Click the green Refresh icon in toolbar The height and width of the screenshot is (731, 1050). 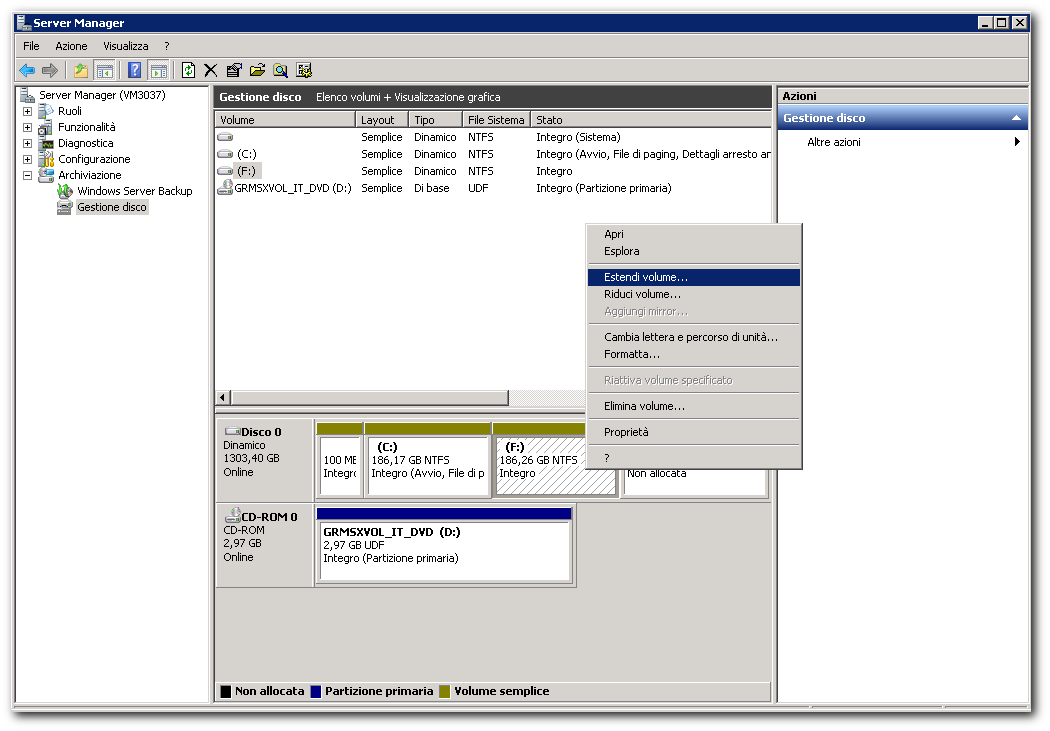pos(189,70)
